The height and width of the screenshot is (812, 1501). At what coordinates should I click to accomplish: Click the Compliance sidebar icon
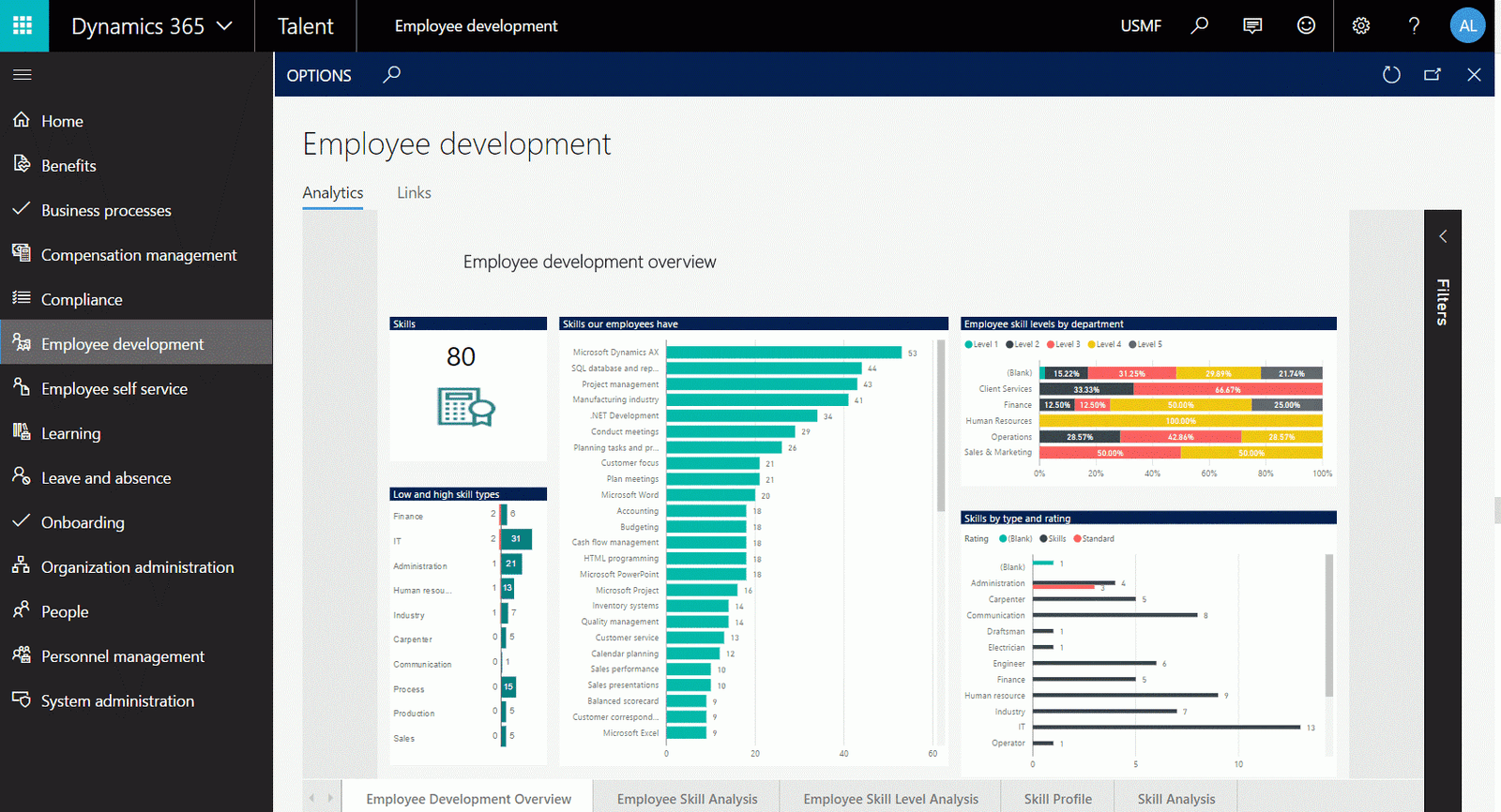(x=22, y=298)
